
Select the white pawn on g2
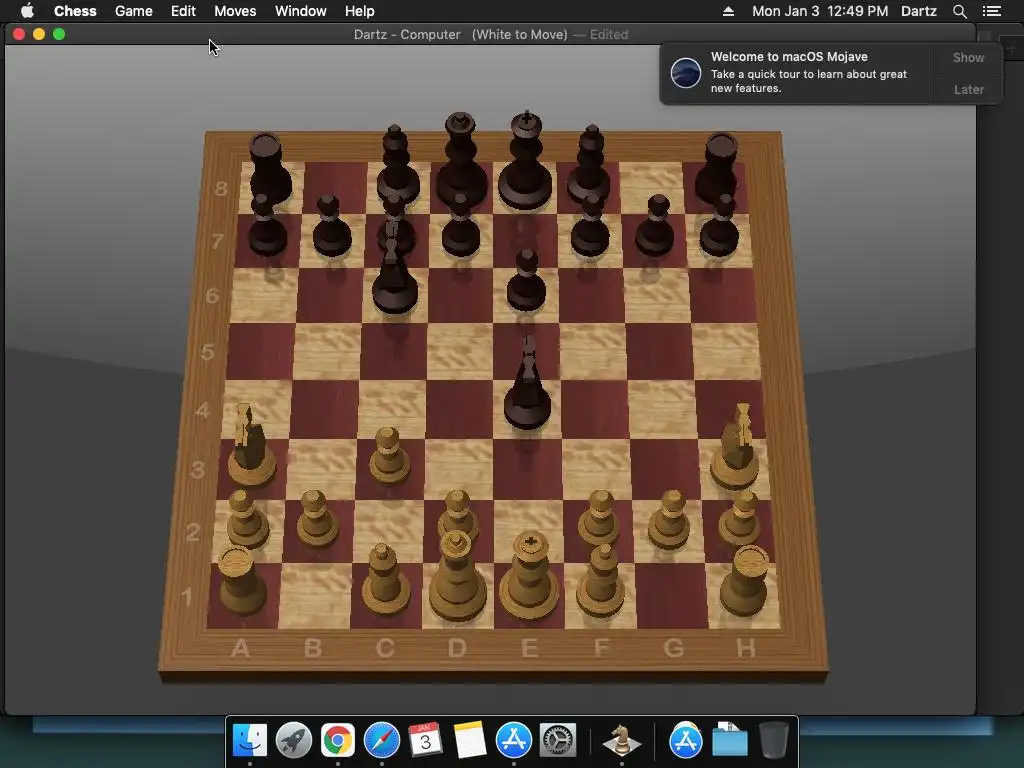pos(670,520)
